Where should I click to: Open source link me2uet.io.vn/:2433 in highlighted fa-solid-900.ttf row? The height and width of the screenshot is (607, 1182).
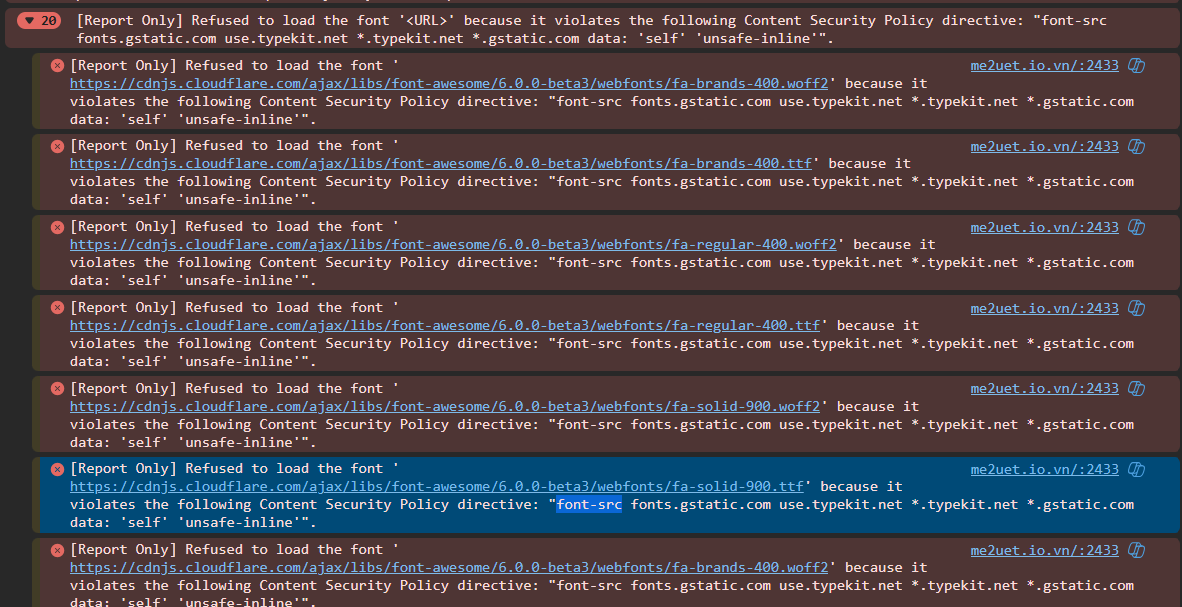click(x=1044, y=469)
